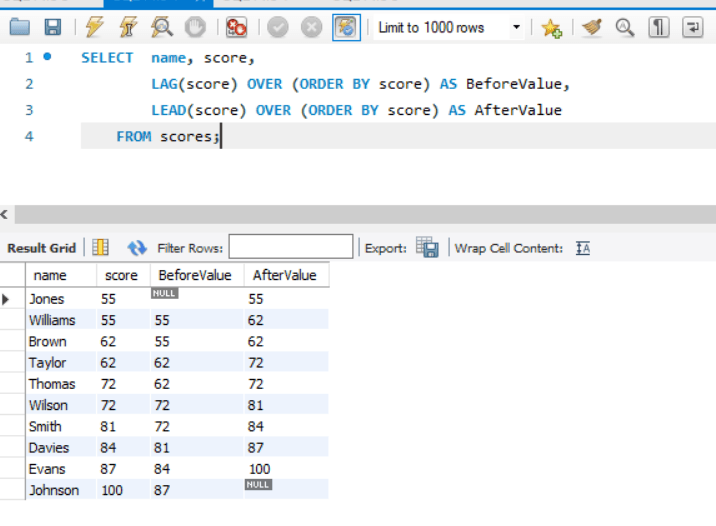Select the Taylor name cell
This screenshot has height=526, width=716.
pyautogui.click(x=61, y=363)
